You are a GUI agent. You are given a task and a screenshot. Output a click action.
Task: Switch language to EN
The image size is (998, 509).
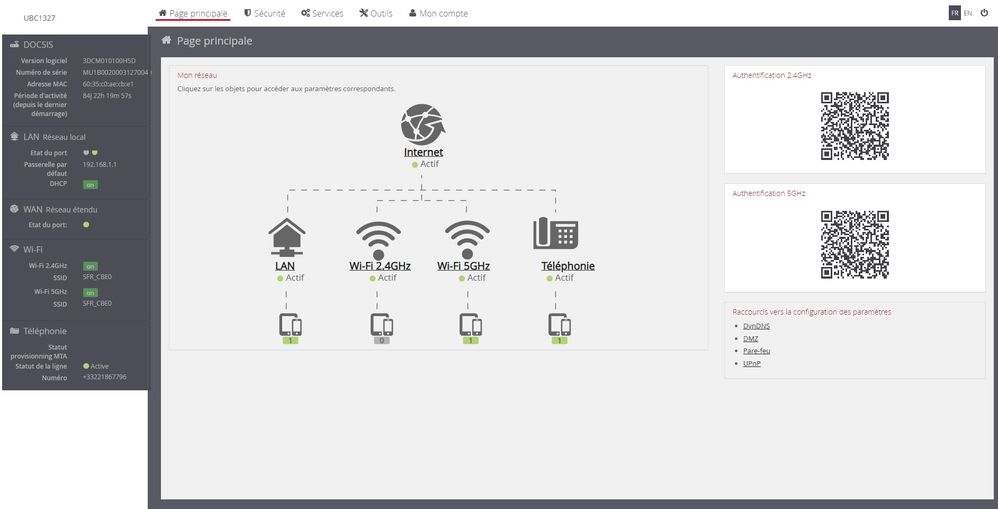tap(968, 13)
